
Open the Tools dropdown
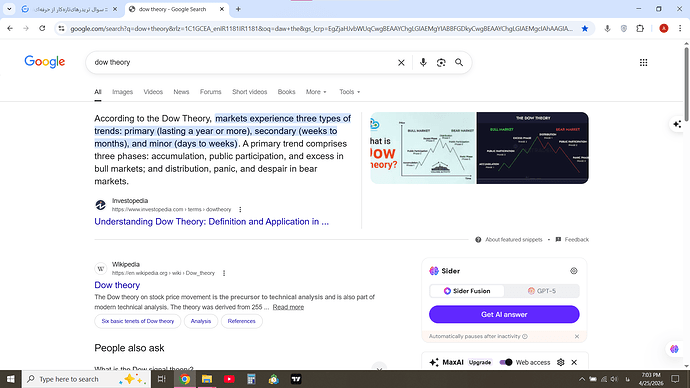tap(349, 92)
